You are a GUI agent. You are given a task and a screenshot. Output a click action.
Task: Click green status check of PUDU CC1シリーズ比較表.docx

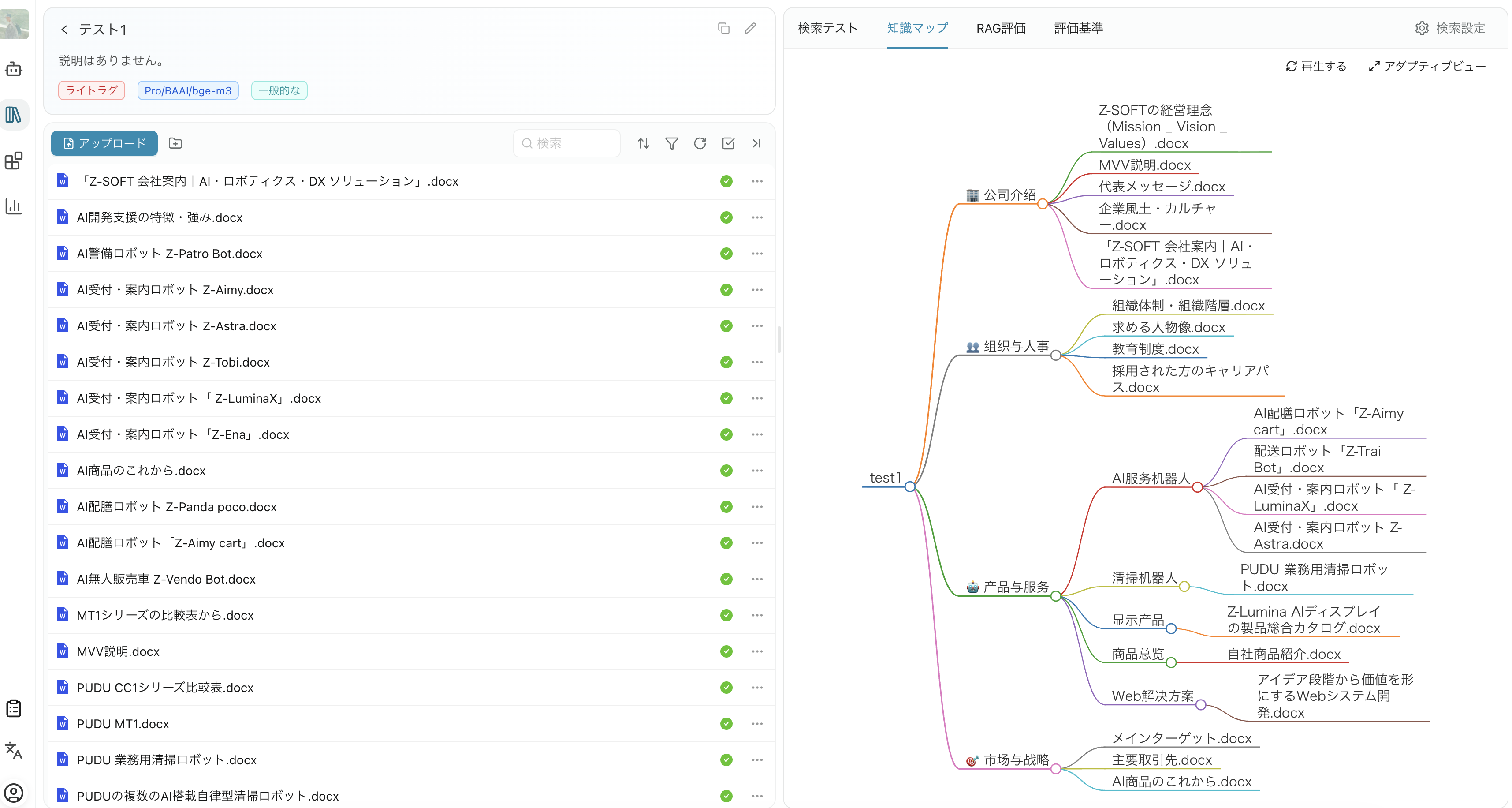click(726, 687)
